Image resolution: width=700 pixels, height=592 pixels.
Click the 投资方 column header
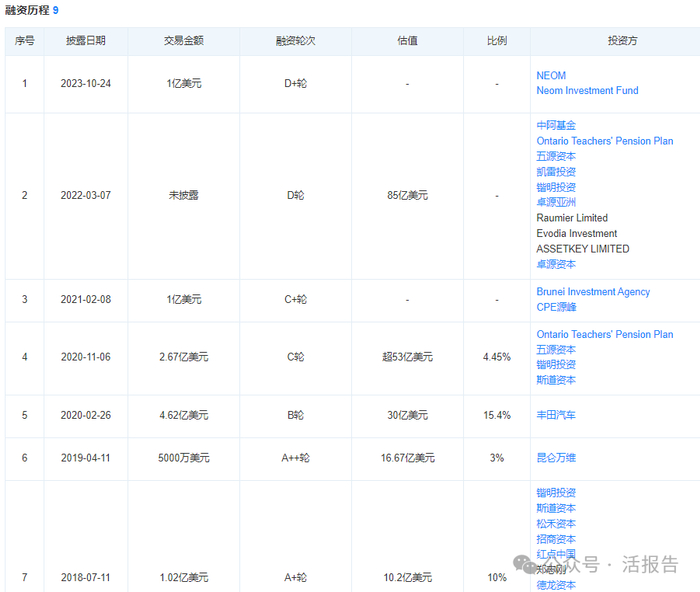pos(622,41)
